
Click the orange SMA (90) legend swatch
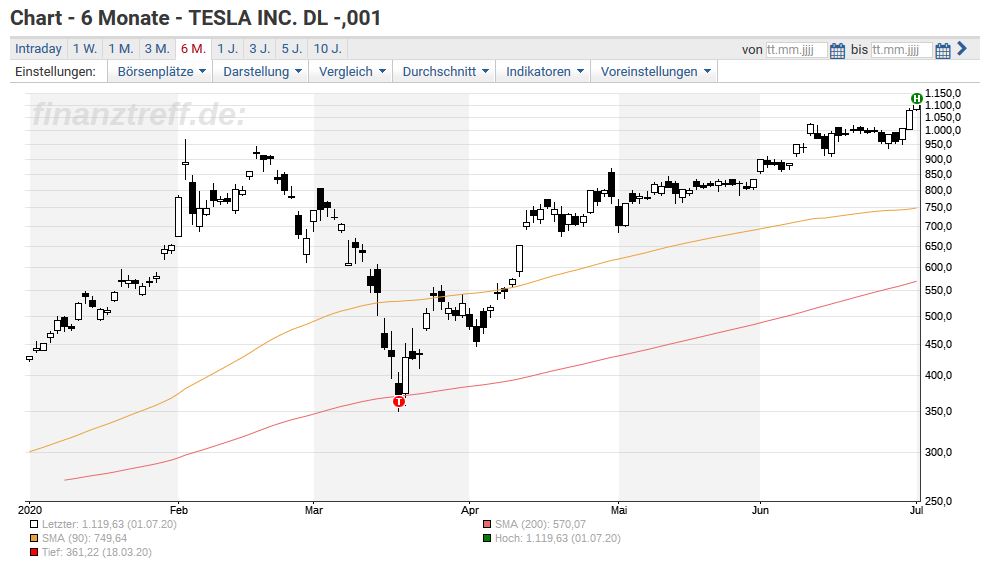pos(34,538)
